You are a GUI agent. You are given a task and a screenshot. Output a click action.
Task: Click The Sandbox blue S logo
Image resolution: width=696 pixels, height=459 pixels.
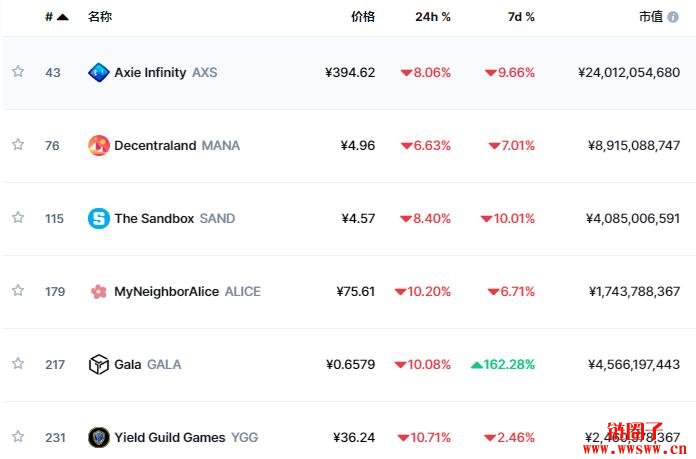[x=99, y=218]
